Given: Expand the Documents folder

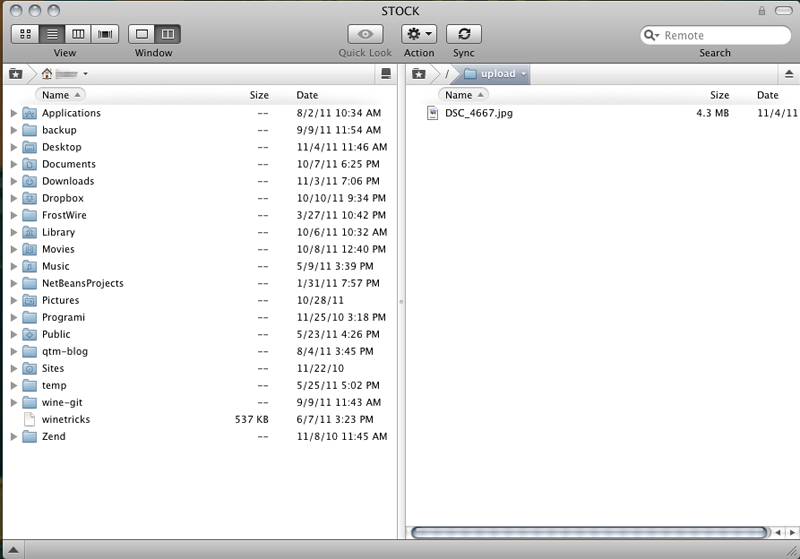Looking at the screenshot, I should tap(14, 164).
